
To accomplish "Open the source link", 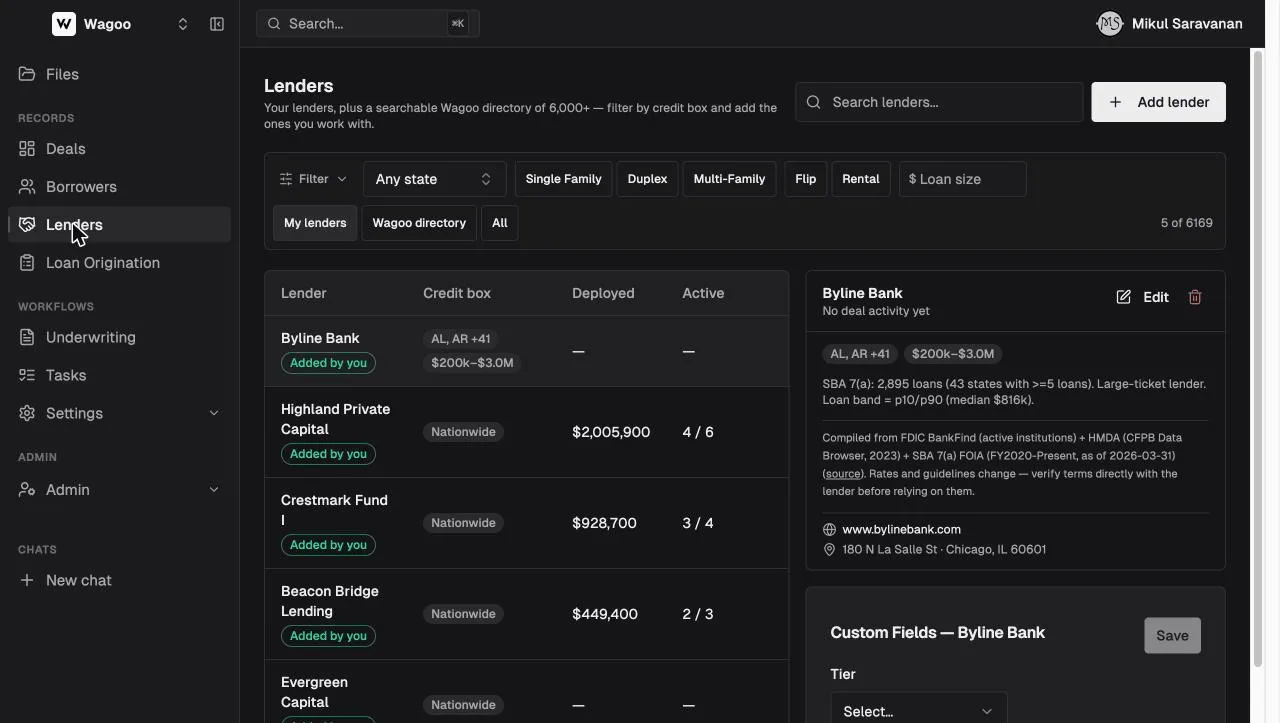I will pos(843,474).
